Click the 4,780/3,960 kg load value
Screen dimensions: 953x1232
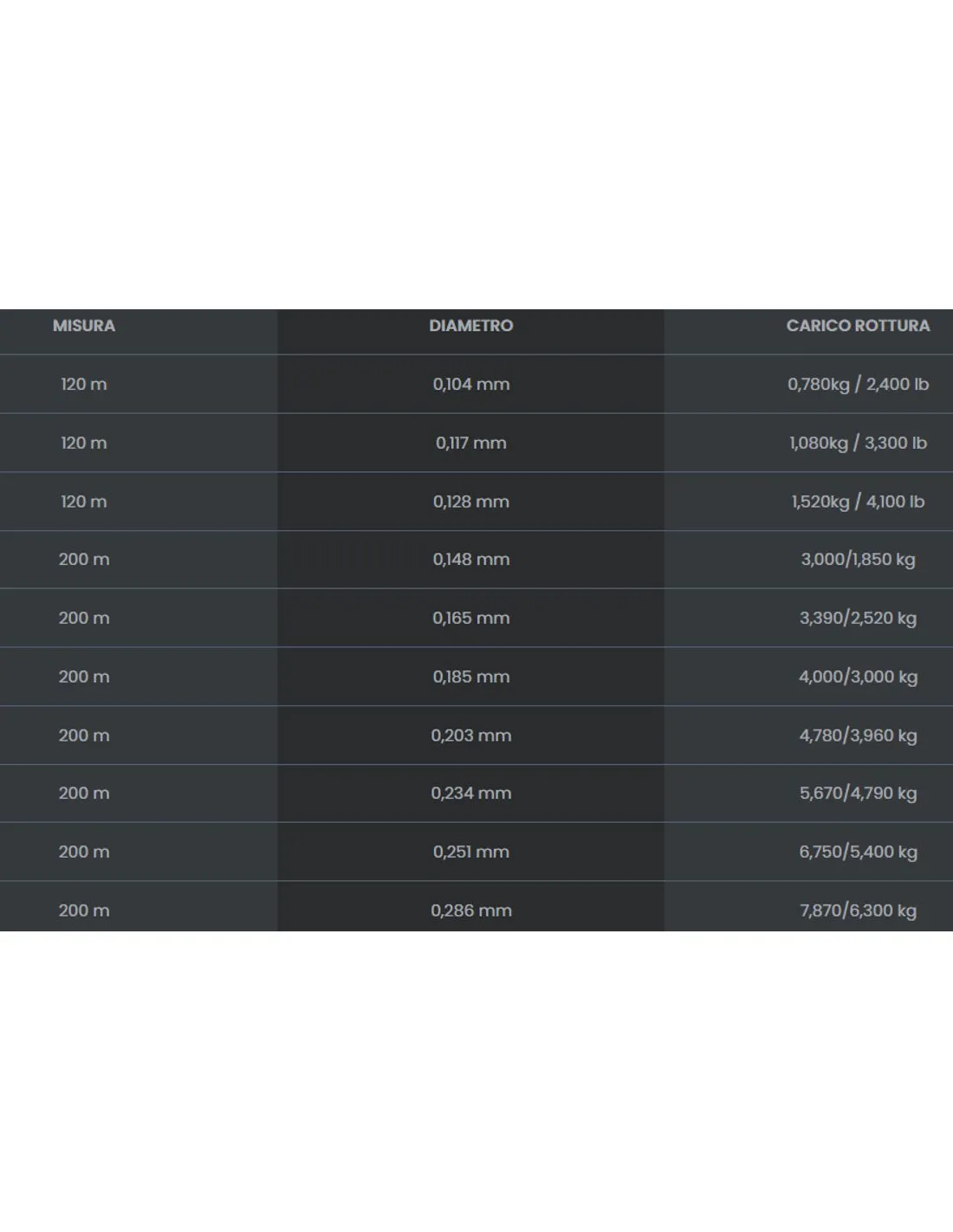pos(858,736)
